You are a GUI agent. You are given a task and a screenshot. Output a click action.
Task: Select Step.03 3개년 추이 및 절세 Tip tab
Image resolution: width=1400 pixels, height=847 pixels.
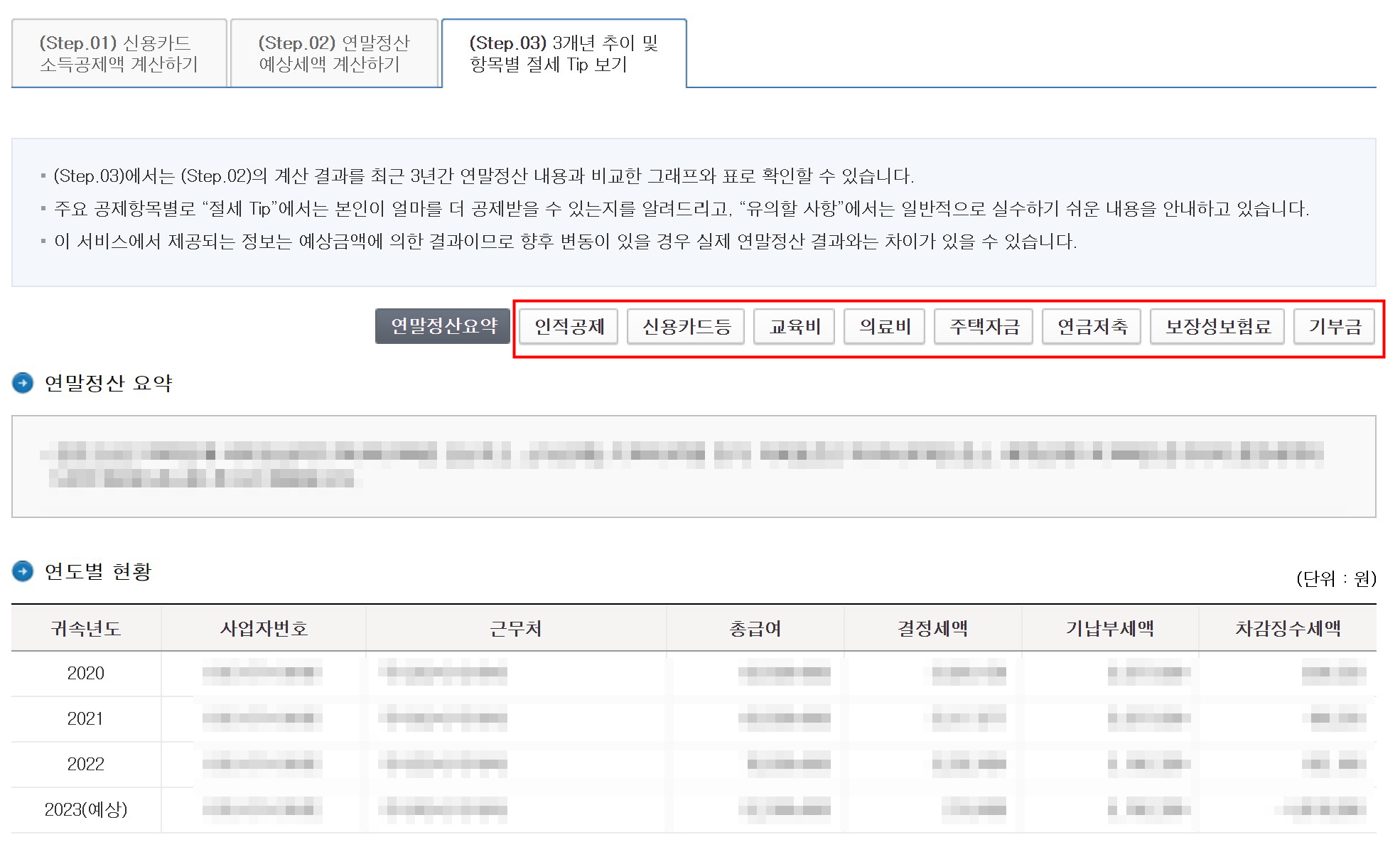[564, 53]
